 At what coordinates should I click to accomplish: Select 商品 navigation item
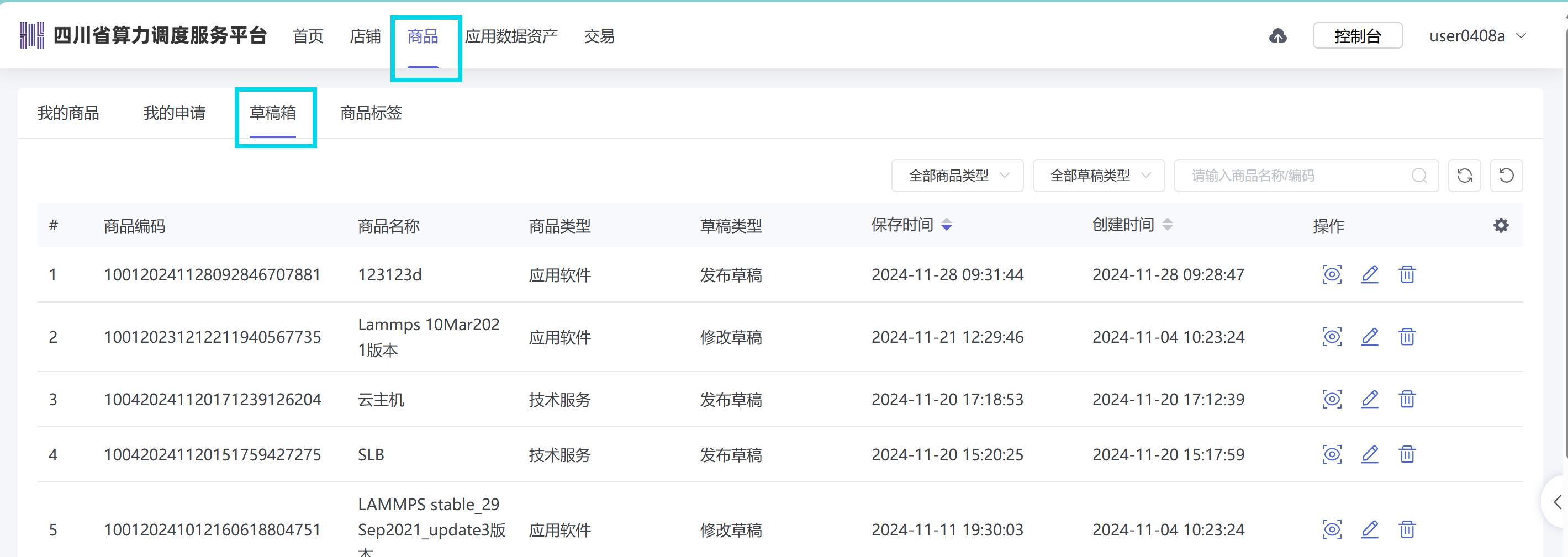point(423,36)
